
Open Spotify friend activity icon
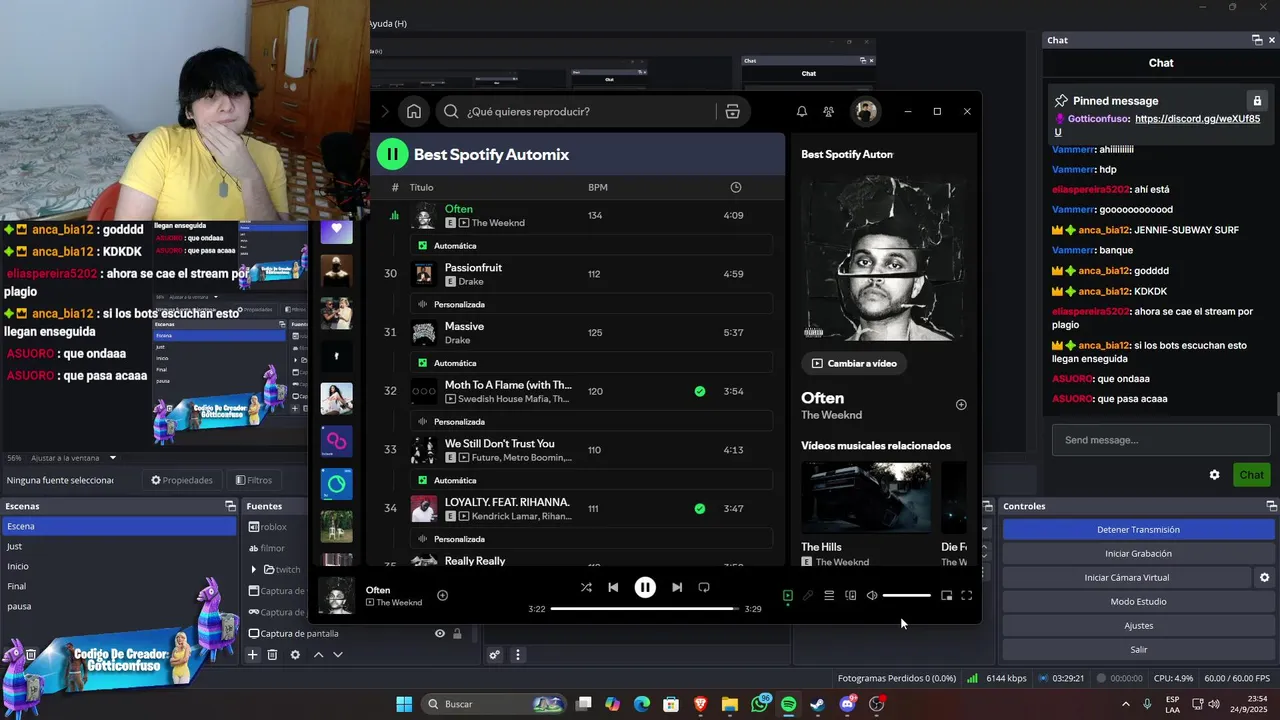click(828, 111)
